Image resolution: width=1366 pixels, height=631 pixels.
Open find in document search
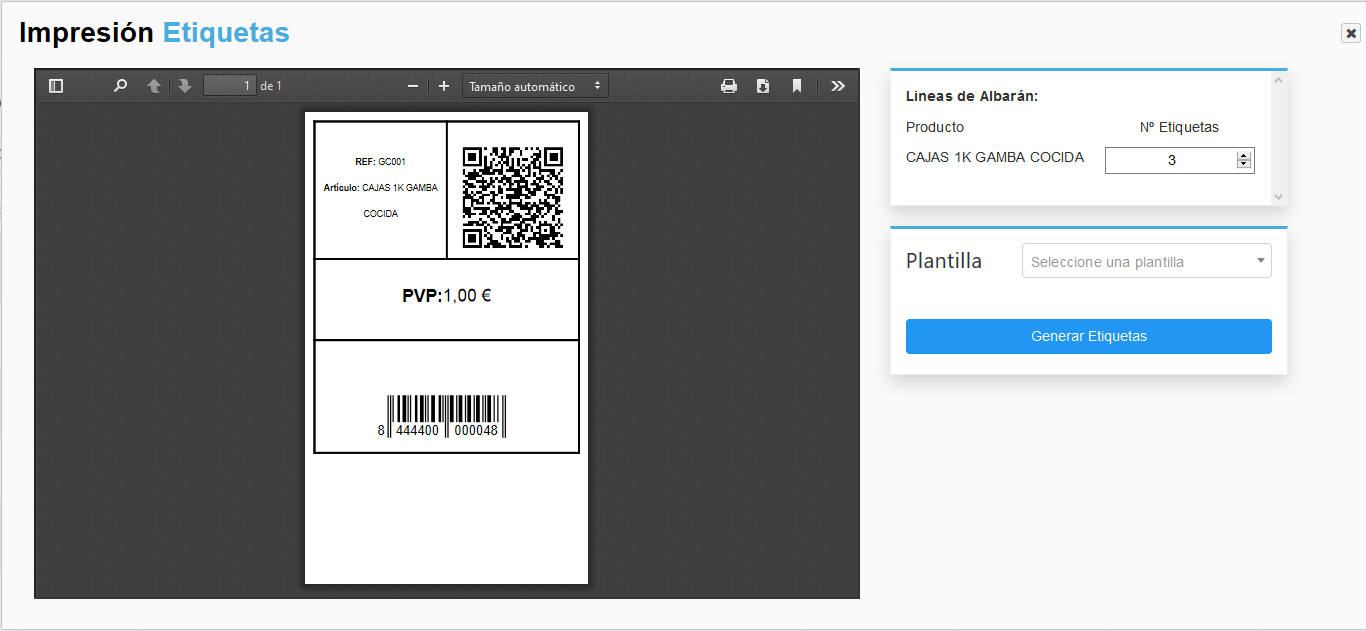coord(120,86)
